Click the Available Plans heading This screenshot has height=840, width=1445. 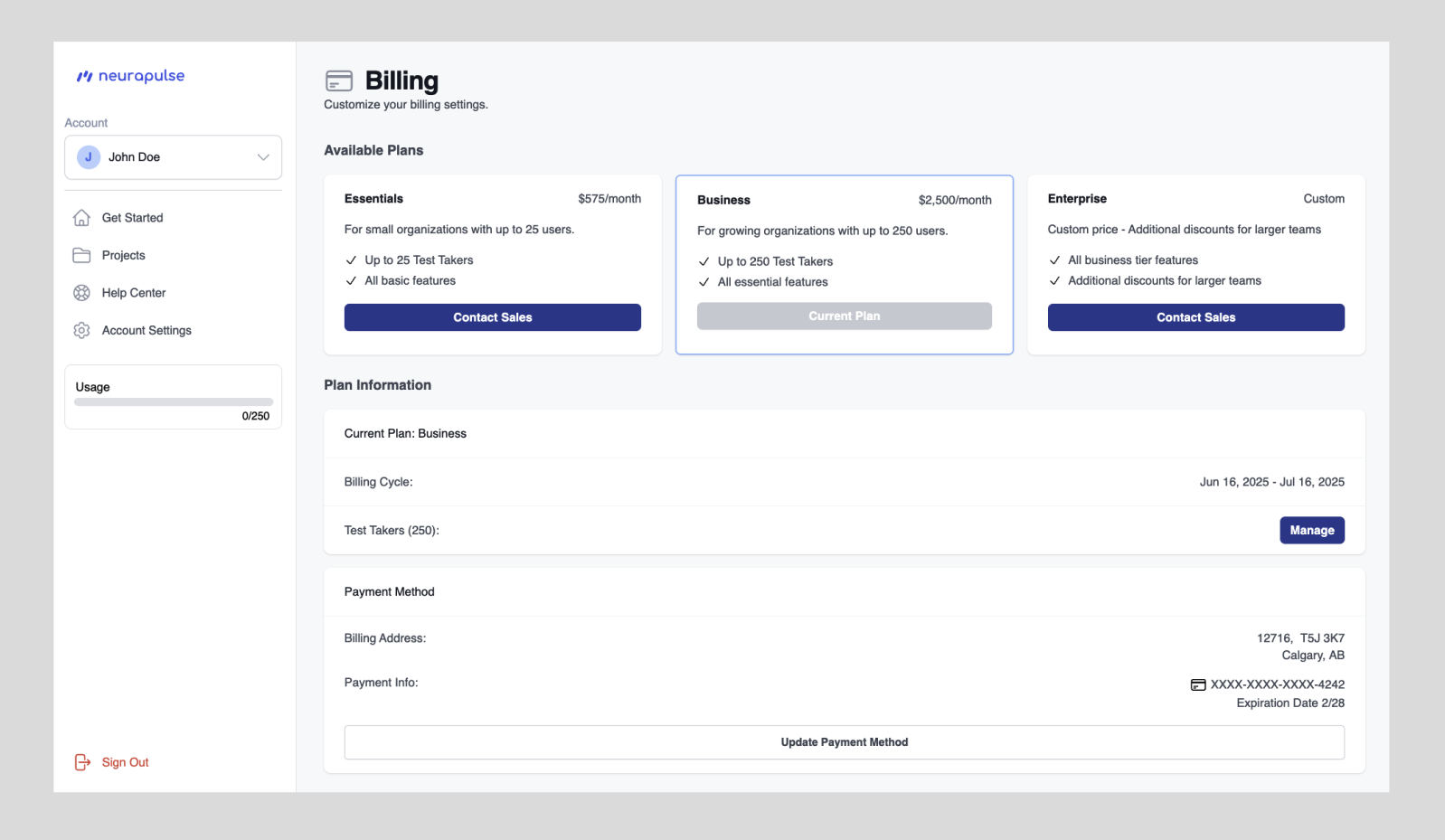[x=373, y=150]
